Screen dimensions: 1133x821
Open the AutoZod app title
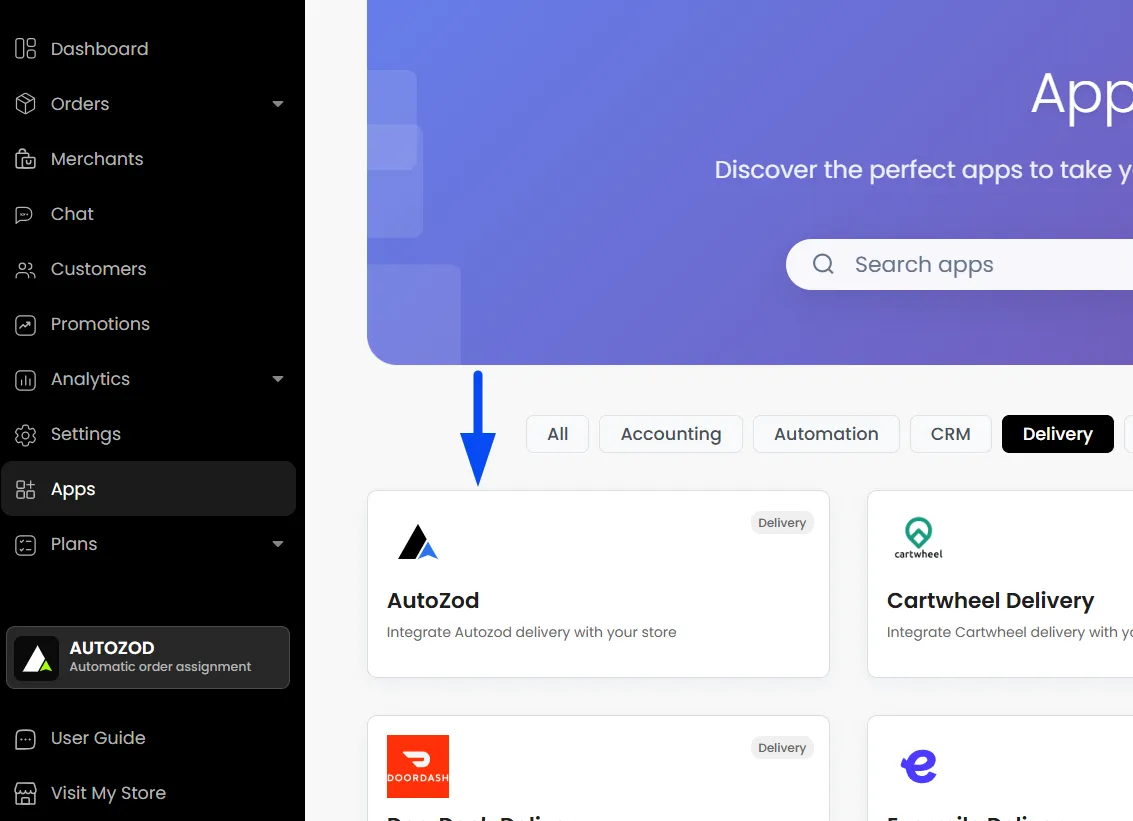(x=433, y=601)
